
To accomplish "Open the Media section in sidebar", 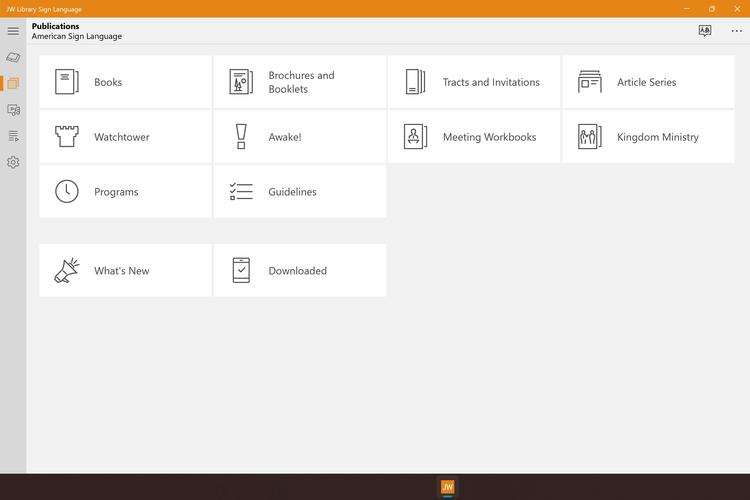I will pyautogui.click(x=13, y=110).
